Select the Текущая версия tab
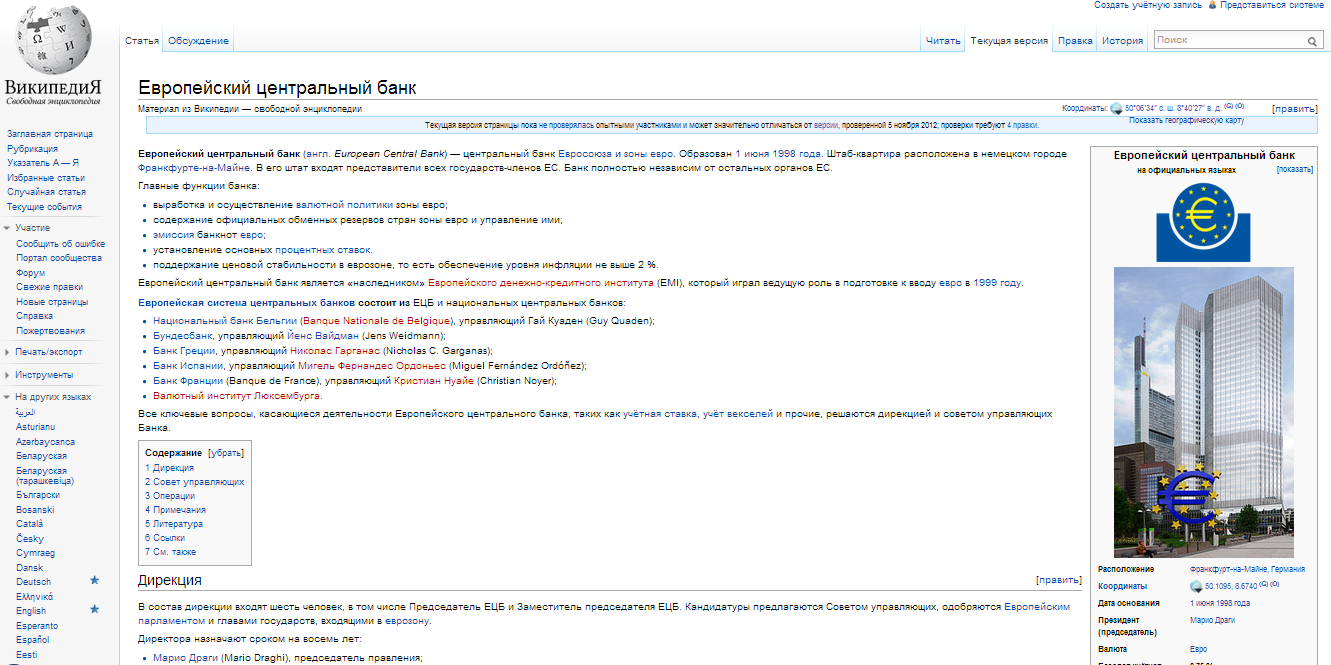This screenshot has width=1331, height=665. point(1009,41)
